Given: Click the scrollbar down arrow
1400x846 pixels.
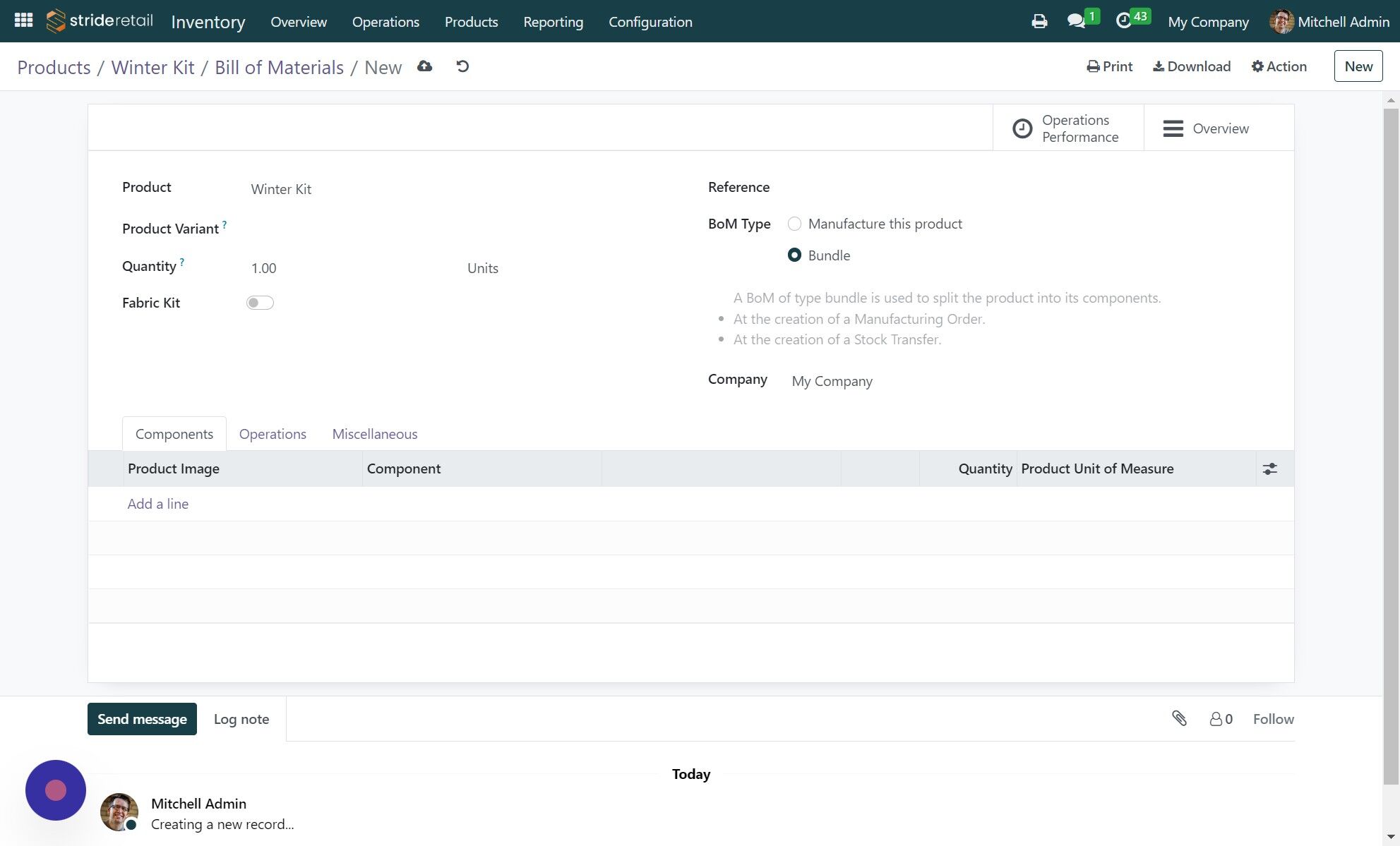Looking at the screenshot, I should 1391,838.
